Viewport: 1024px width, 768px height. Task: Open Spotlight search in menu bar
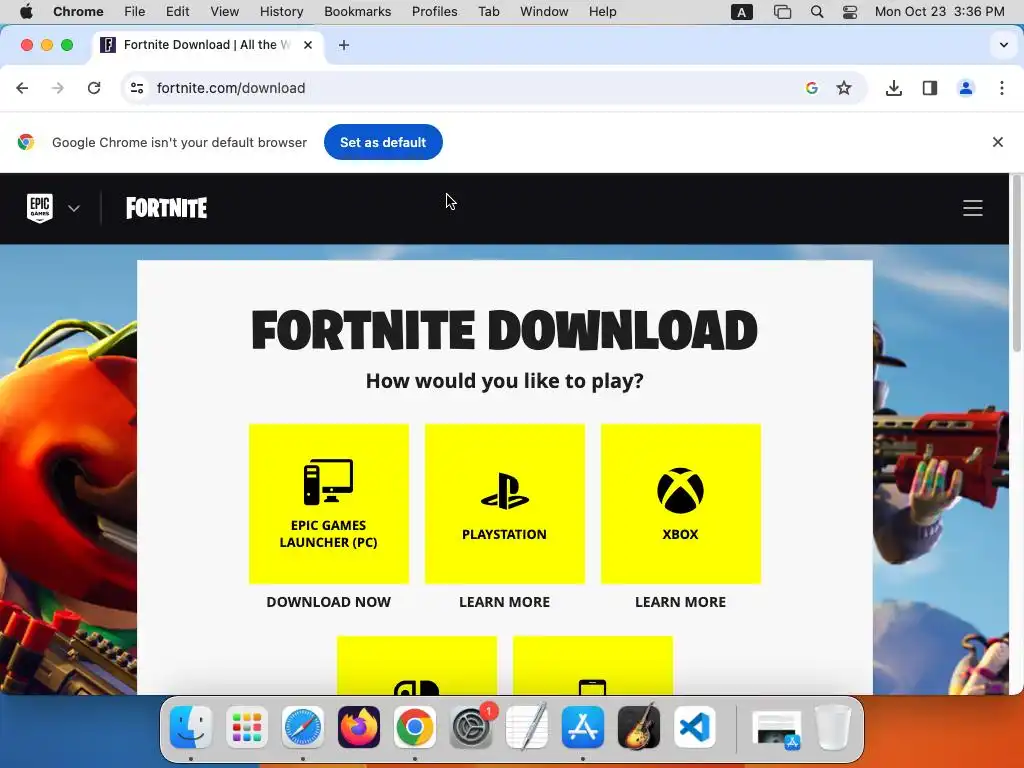click(817, 12)
